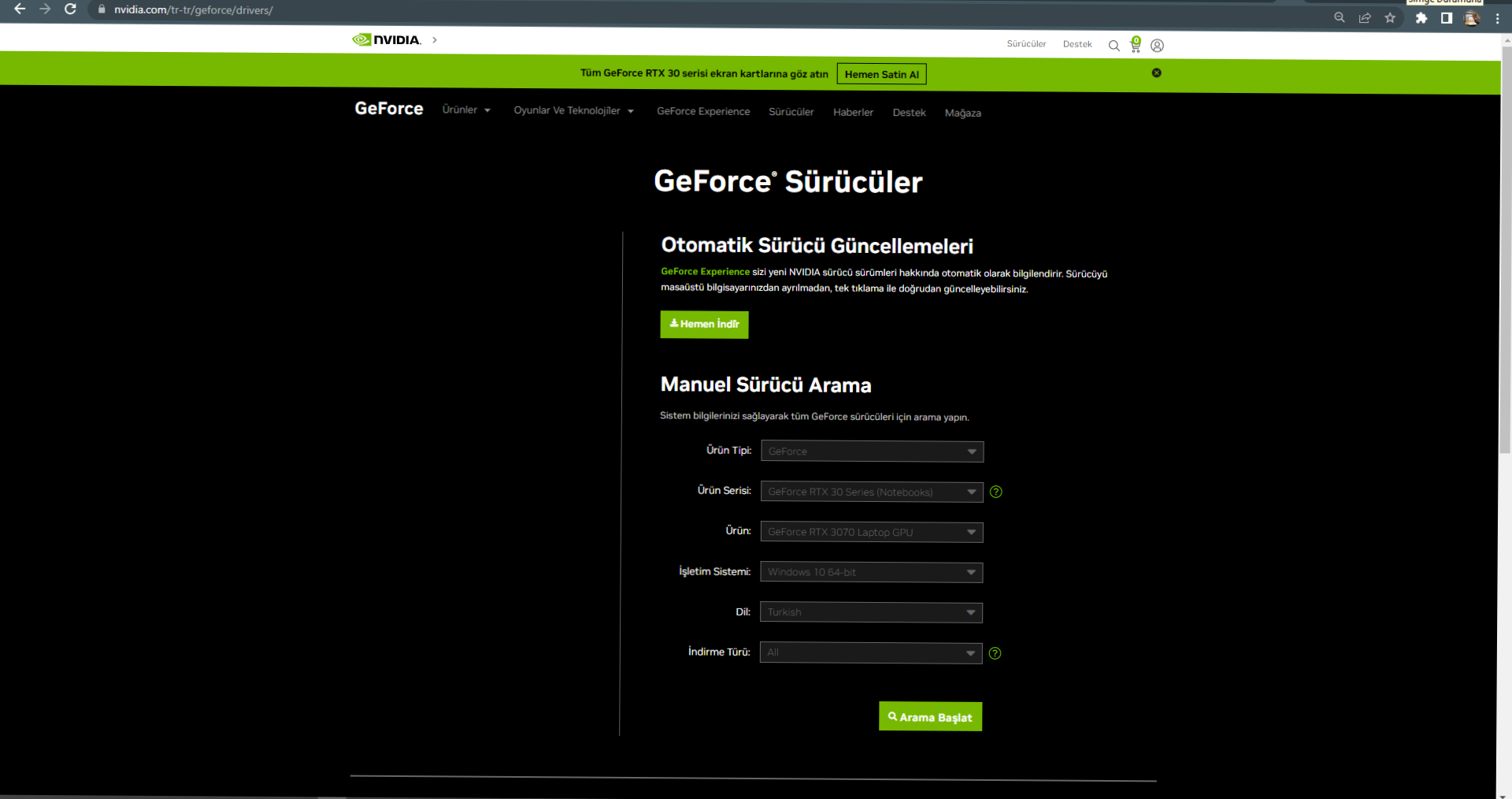
Task: Open Destek in GeForce navigation
Action: (x=909, y=113)
